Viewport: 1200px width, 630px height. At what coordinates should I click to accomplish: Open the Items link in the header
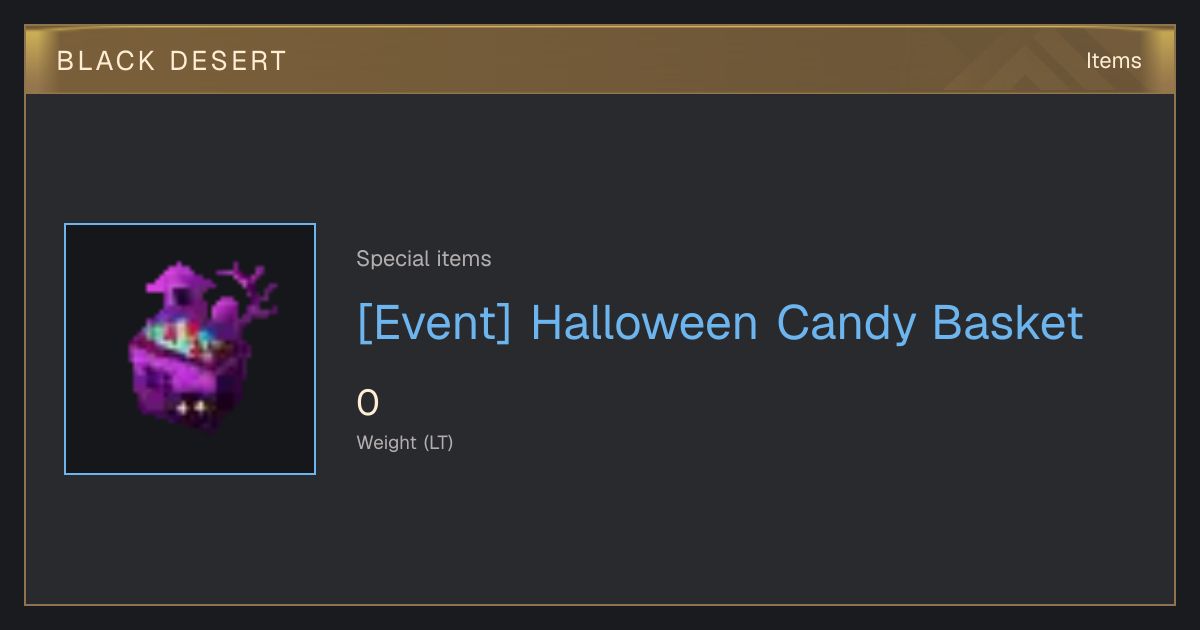pos(1113,61)
